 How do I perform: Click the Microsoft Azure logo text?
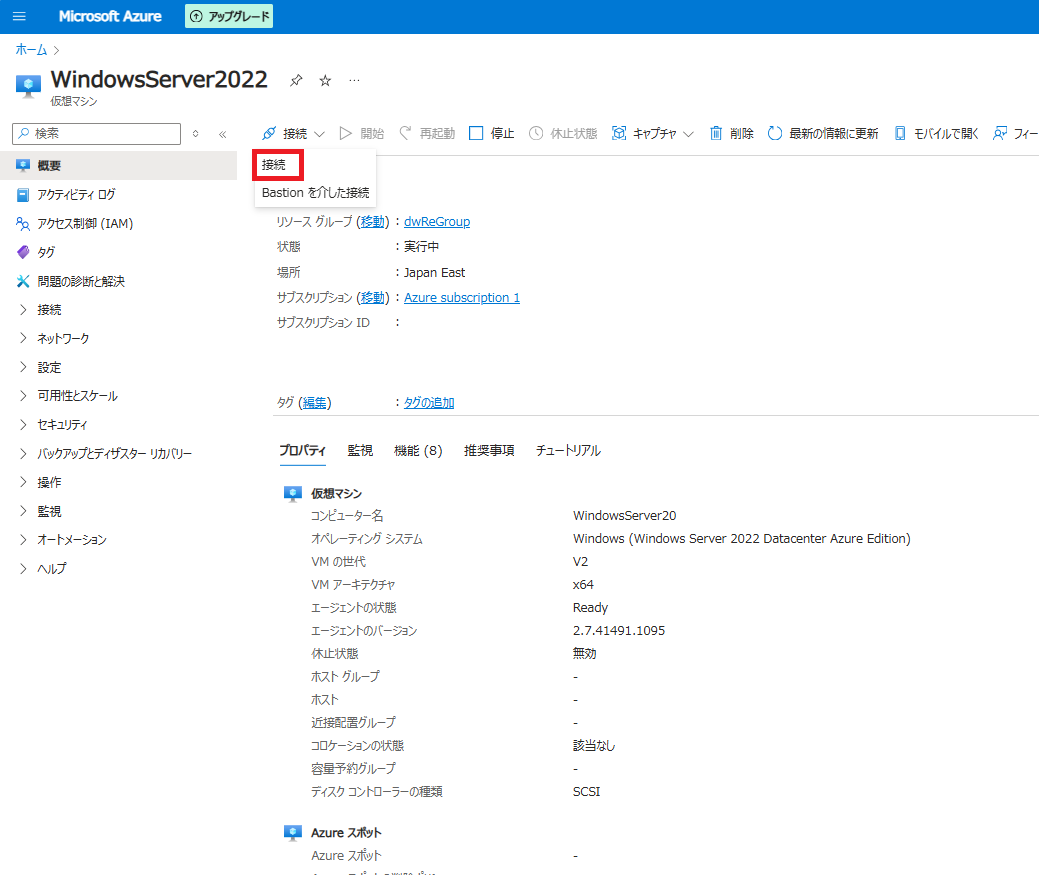(x=110, y=17)
